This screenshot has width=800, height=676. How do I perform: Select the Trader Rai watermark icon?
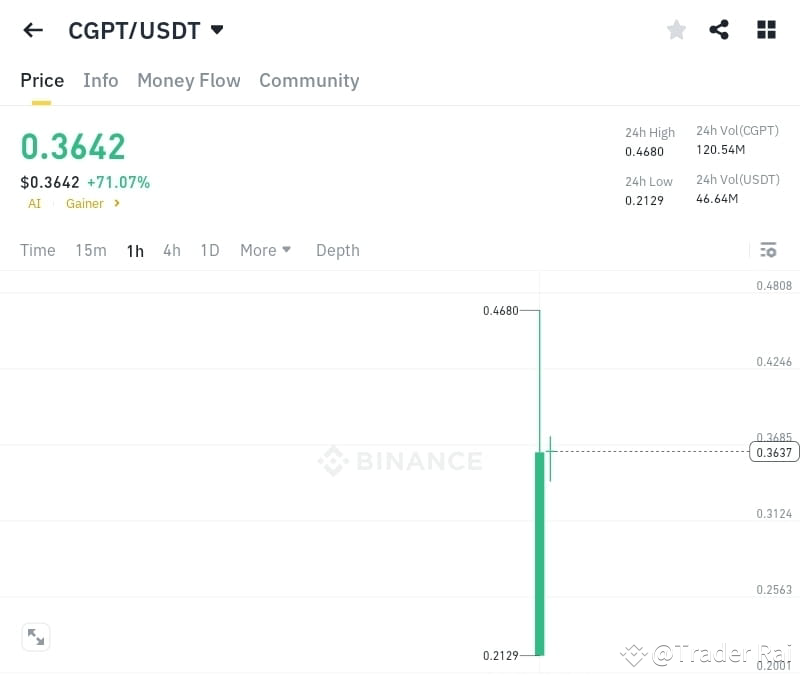pos(633,655)
